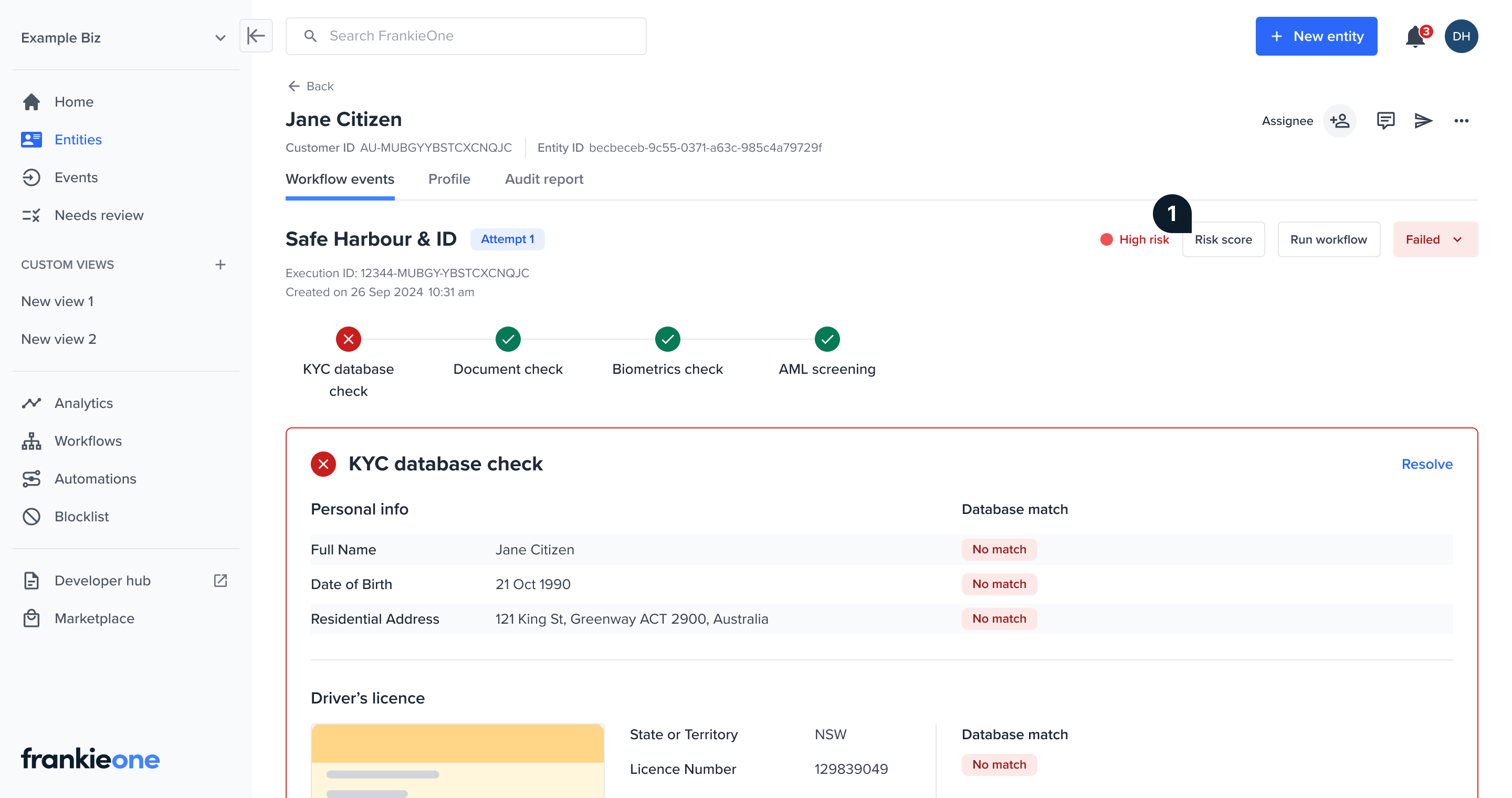This screenshot has height=798, width=1512.
Task: Click the Needs review icon
Action: tap(31, 215)
